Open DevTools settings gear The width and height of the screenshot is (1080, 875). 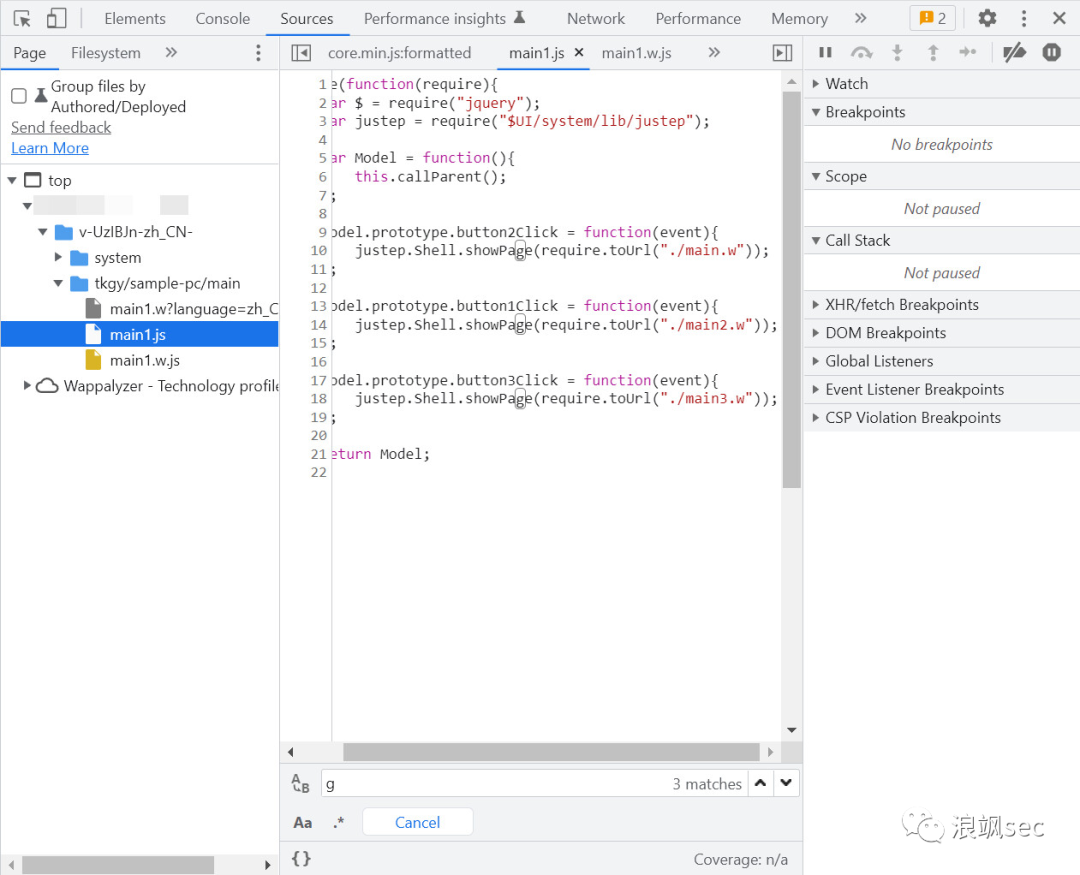pyautogui.click(x=987, y=19)
